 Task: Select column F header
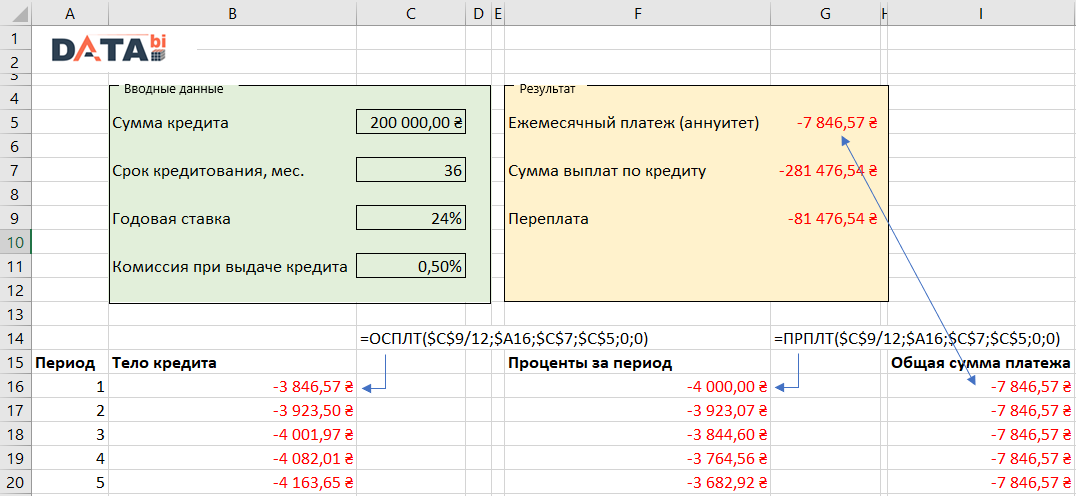click(638, 13)
